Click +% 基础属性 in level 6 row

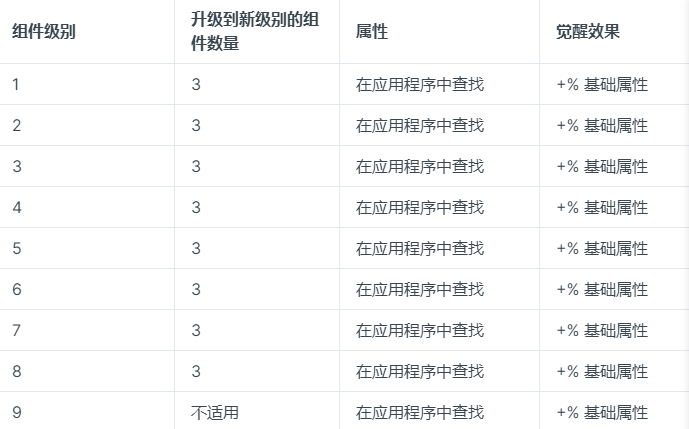pyautogui.click(x=602, y=289)
